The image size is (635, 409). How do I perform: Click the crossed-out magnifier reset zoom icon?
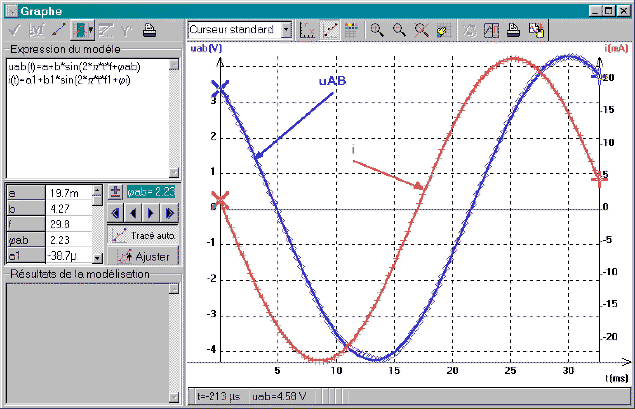click(420, 30)
